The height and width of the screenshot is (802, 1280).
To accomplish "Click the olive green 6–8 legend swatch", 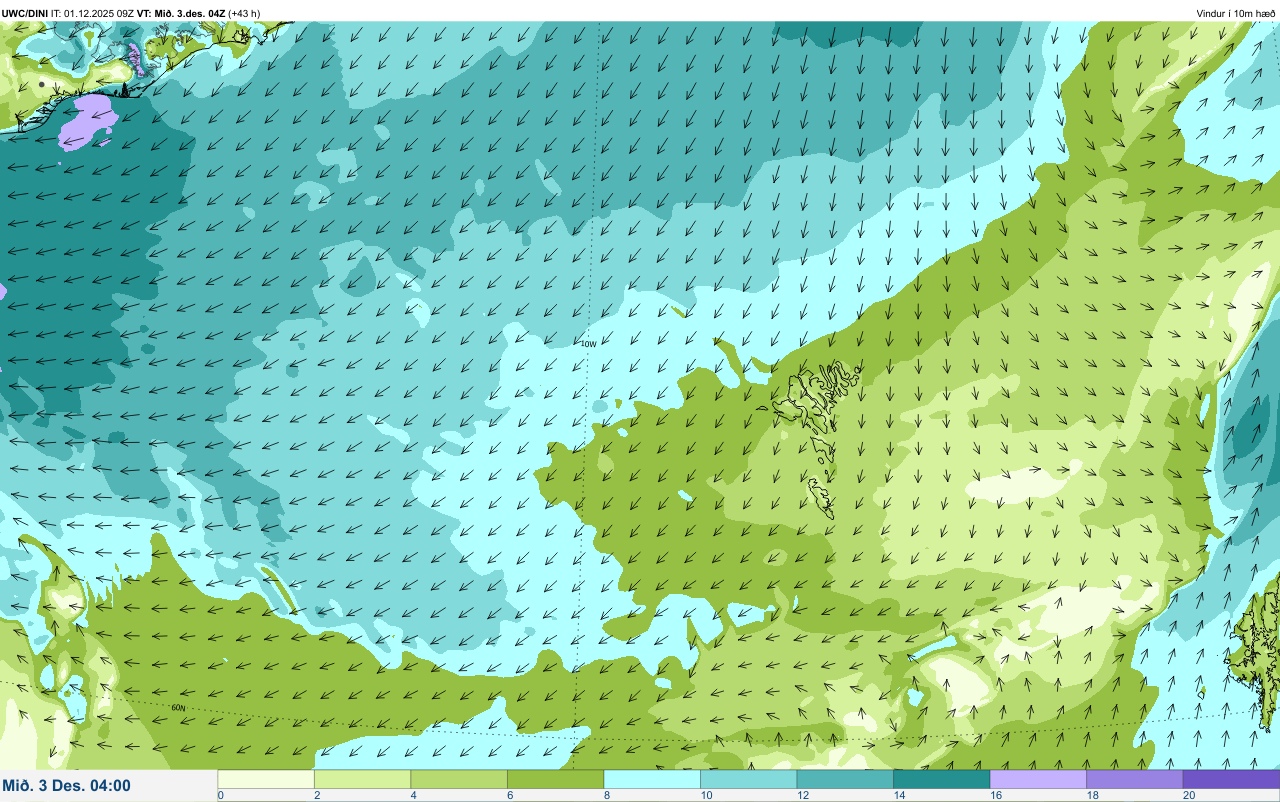I will 555,779.
